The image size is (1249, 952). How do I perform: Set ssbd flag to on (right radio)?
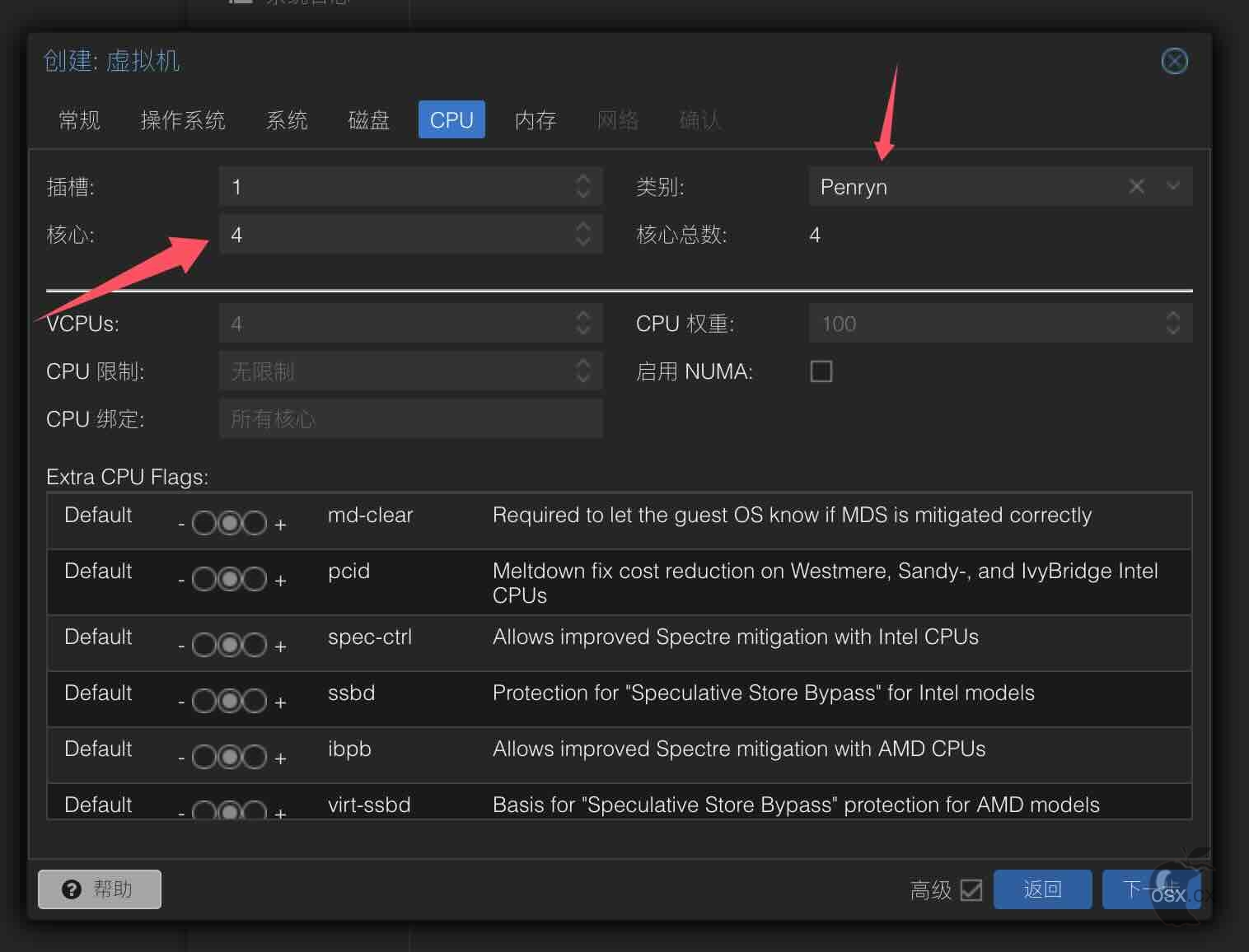click(255, 701)
